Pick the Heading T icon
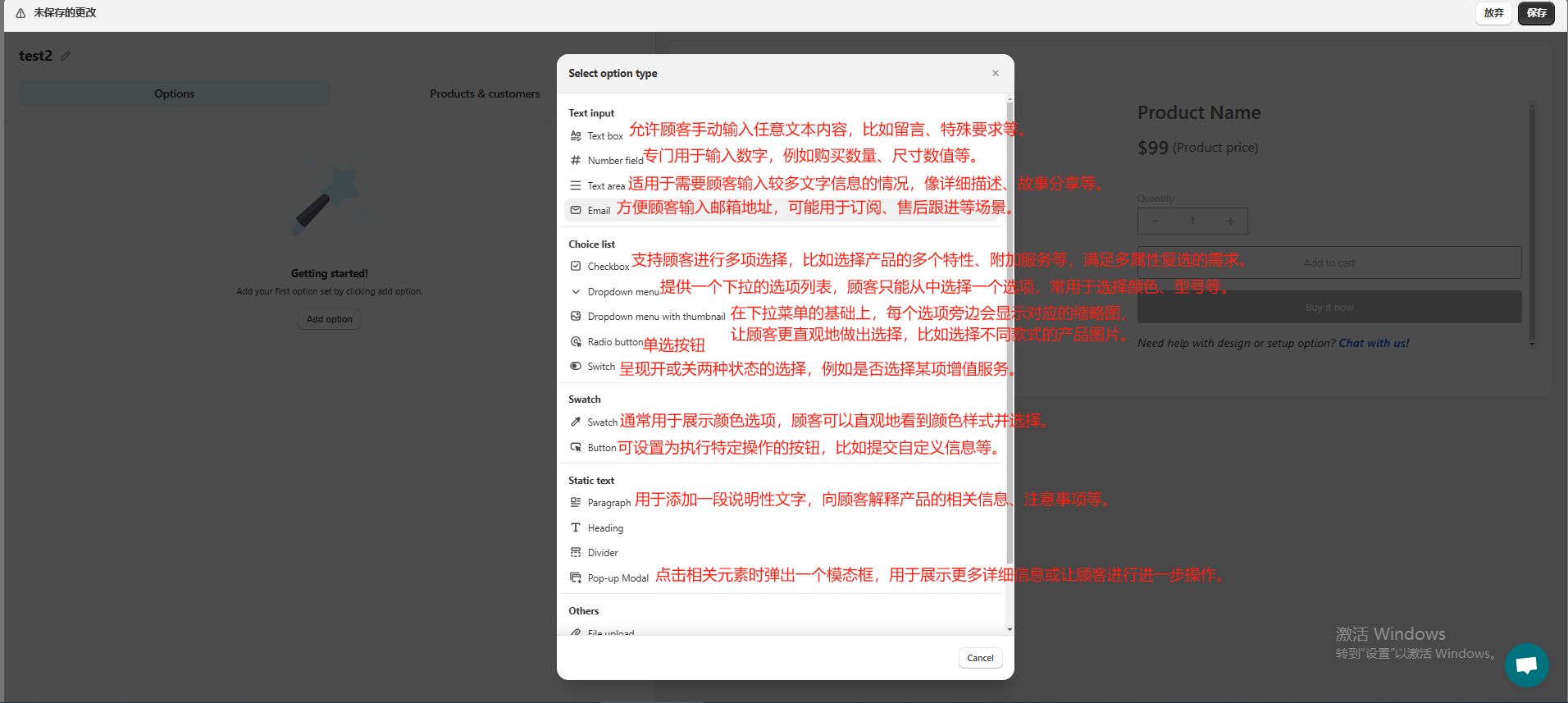1568x703 pixels. pyautogui.click(x=576, y=527)
